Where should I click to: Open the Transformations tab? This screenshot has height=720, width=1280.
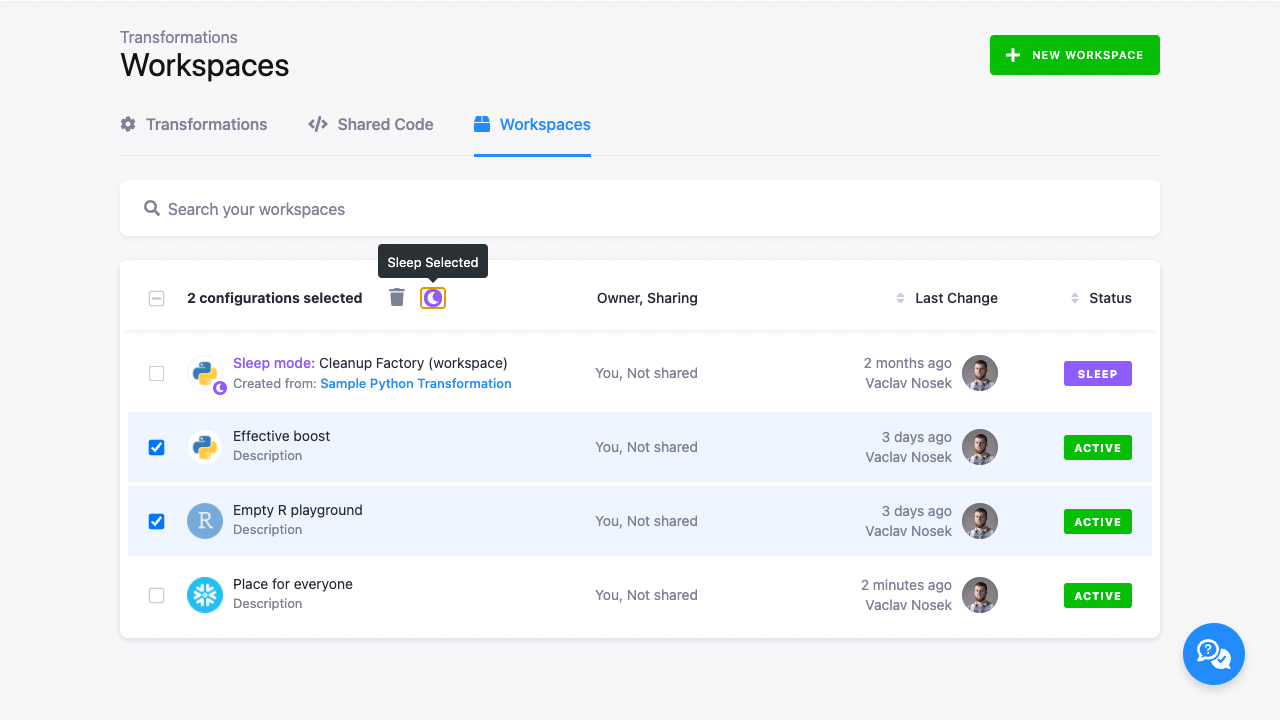[207, 124]
